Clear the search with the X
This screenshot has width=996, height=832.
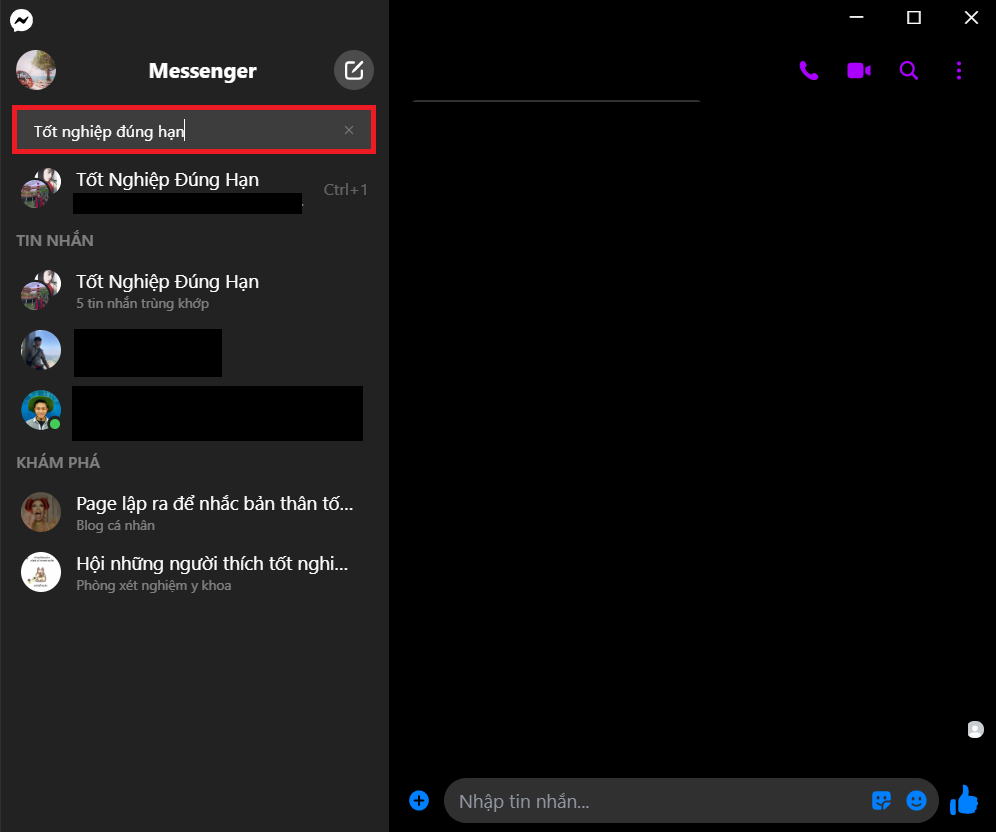349,130
